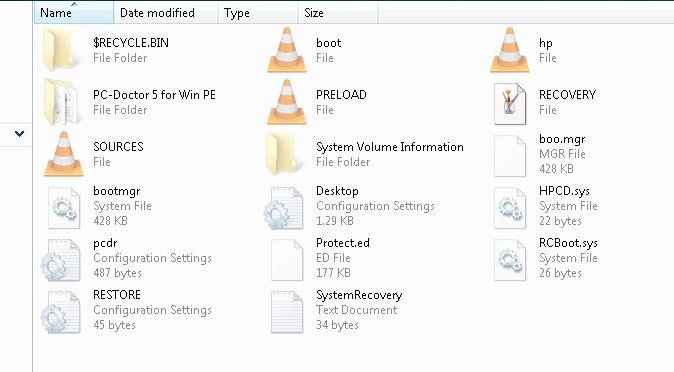The width and height of the screenshot is (674, 372).
Task: Sort by the Date modified column
Action: point(165,12)
